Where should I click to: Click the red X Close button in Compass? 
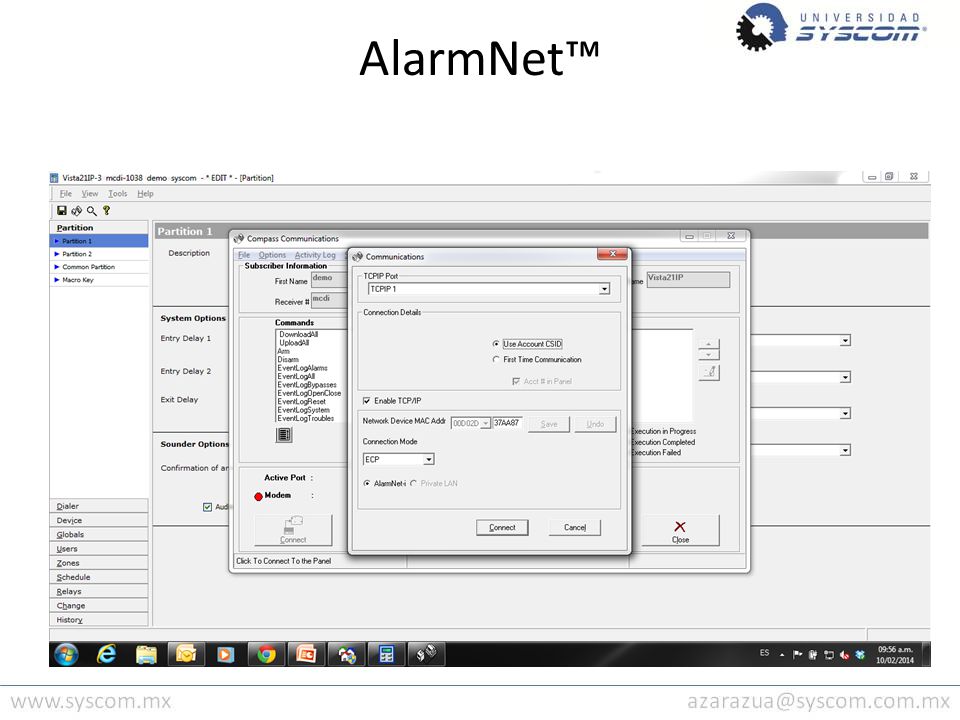680,530
